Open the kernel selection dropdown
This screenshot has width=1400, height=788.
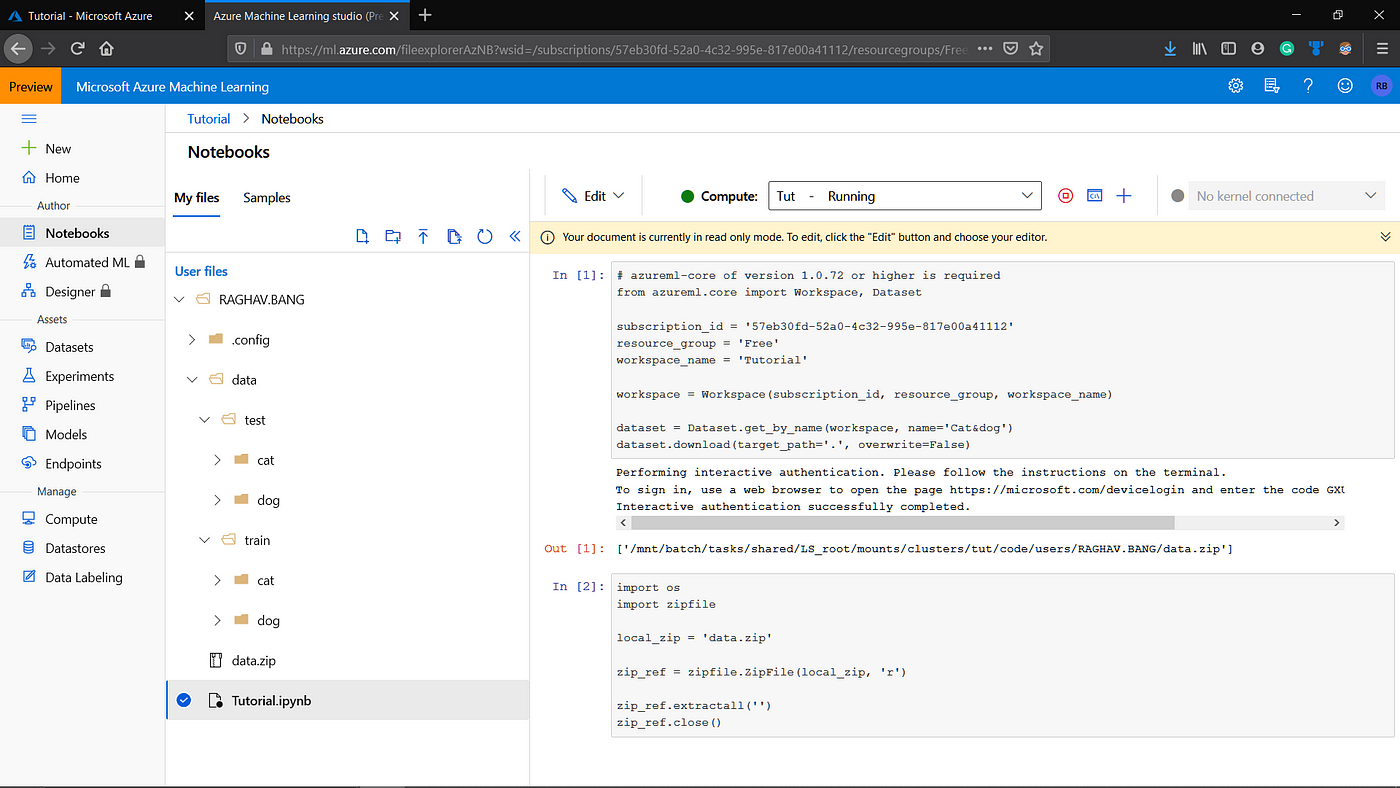[1287, 196]
